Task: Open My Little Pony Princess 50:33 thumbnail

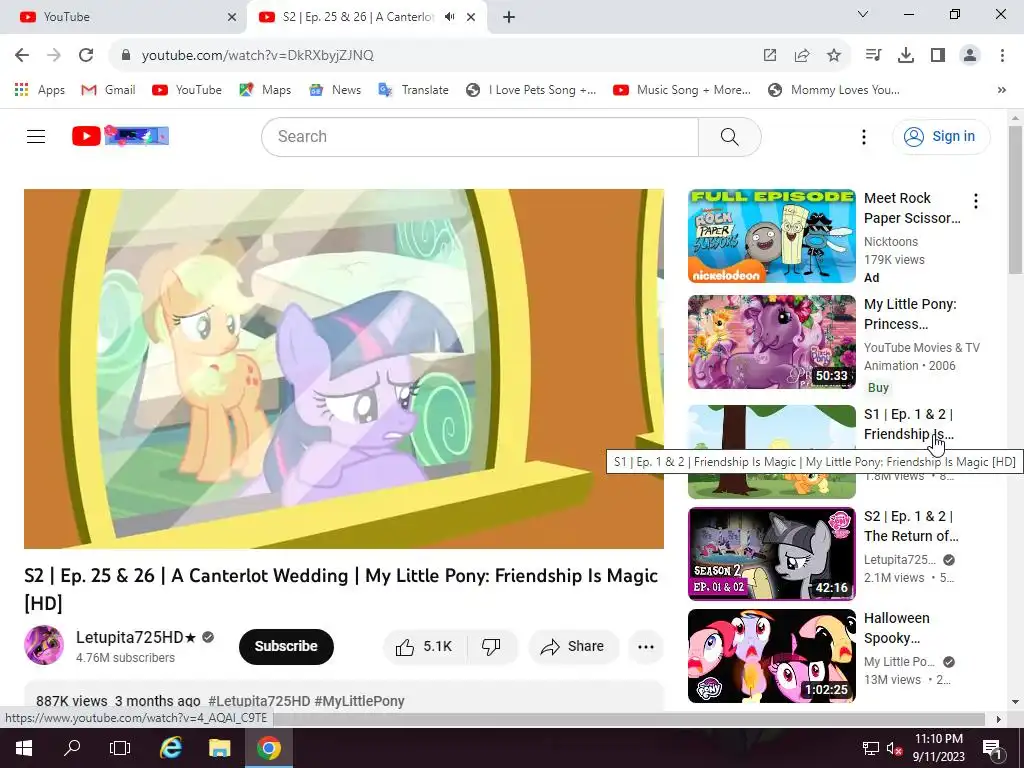Action: pos(771,342)
